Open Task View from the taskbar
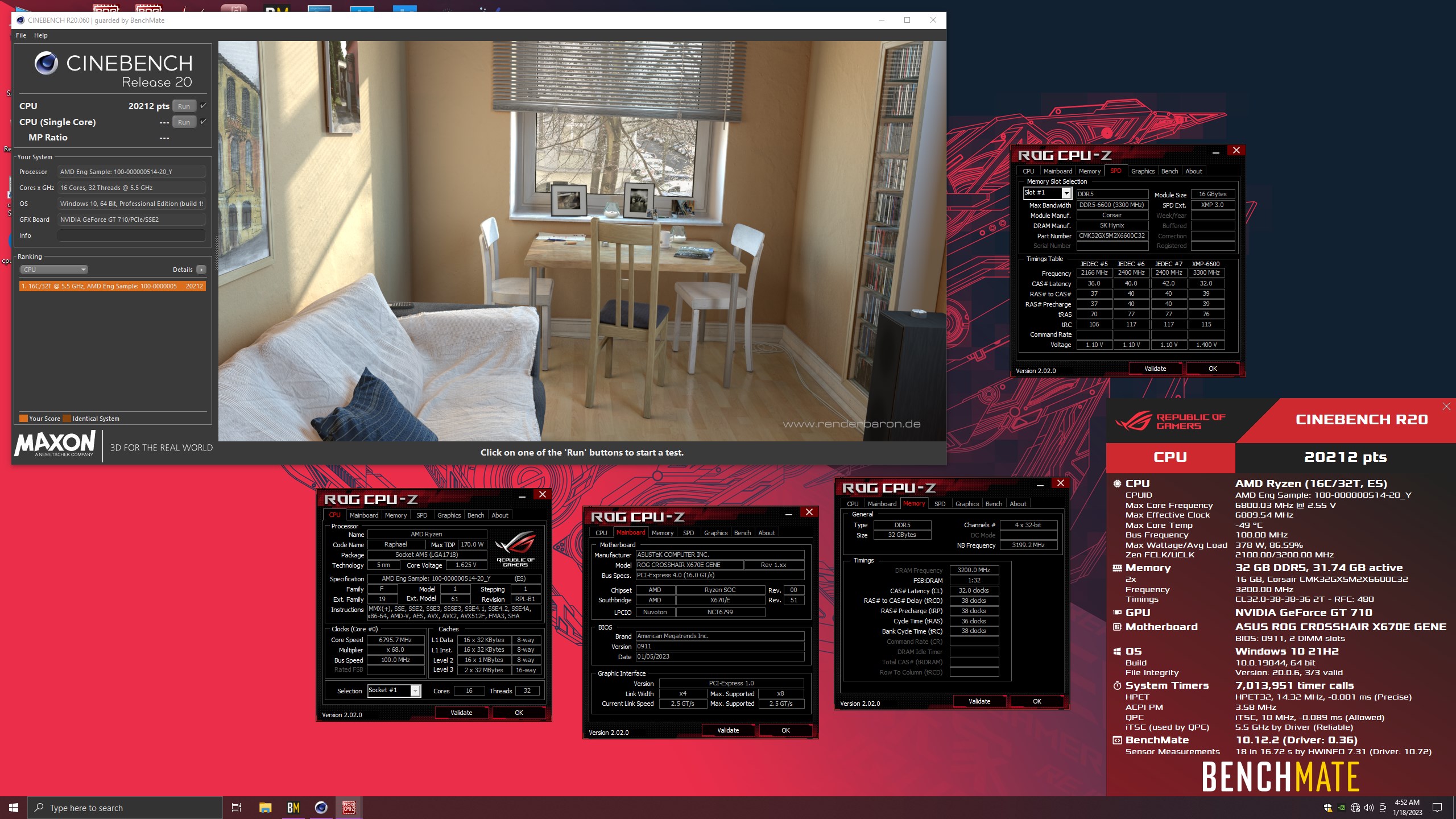Screen dimensions: 1456x819 tap(237, 808)
